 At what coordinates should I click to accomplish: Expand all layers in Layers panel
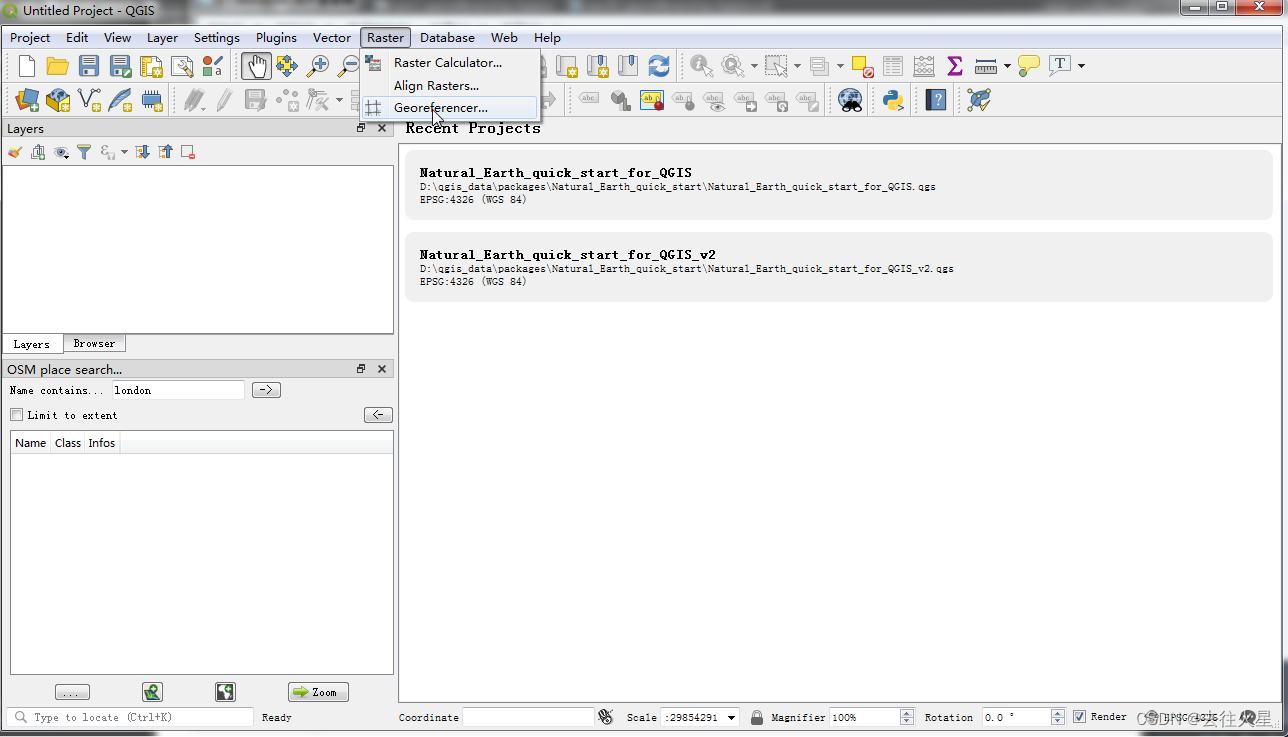(x=142, y=152)
